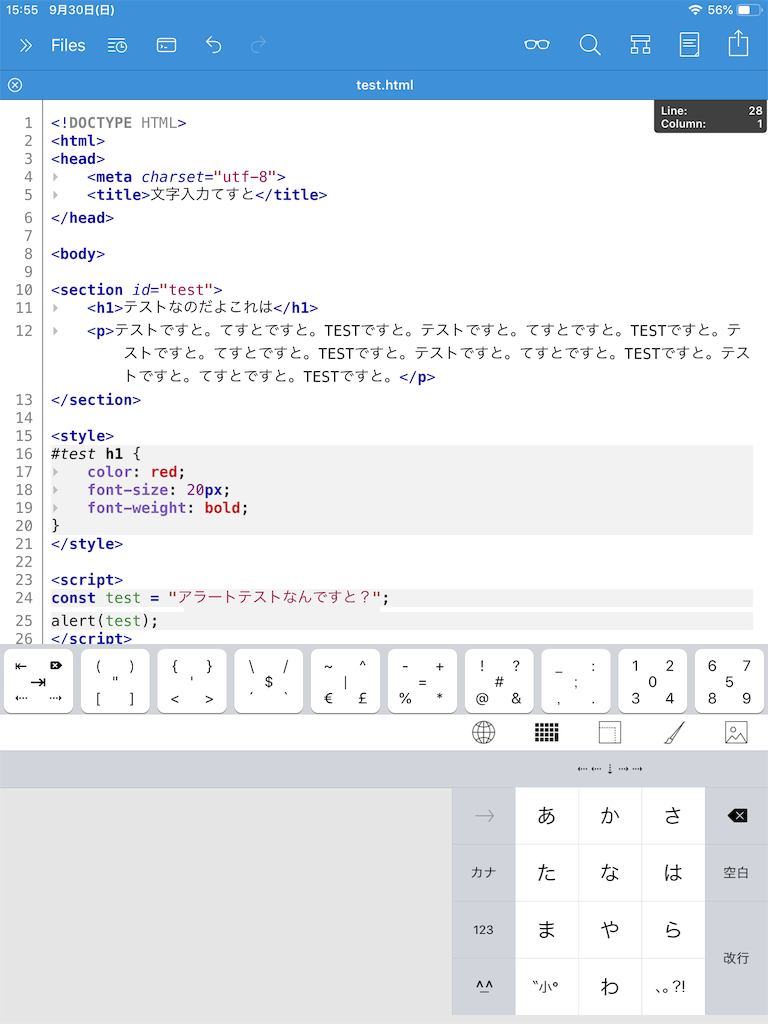Collapse fold arrow on the title line
Screen dimensions: 768x1024
56,195
